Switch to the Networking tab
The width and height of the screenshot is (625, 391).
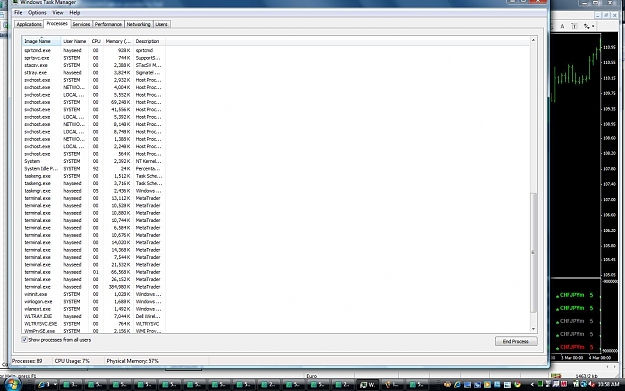pyautogui.click(x=138, y=24)
